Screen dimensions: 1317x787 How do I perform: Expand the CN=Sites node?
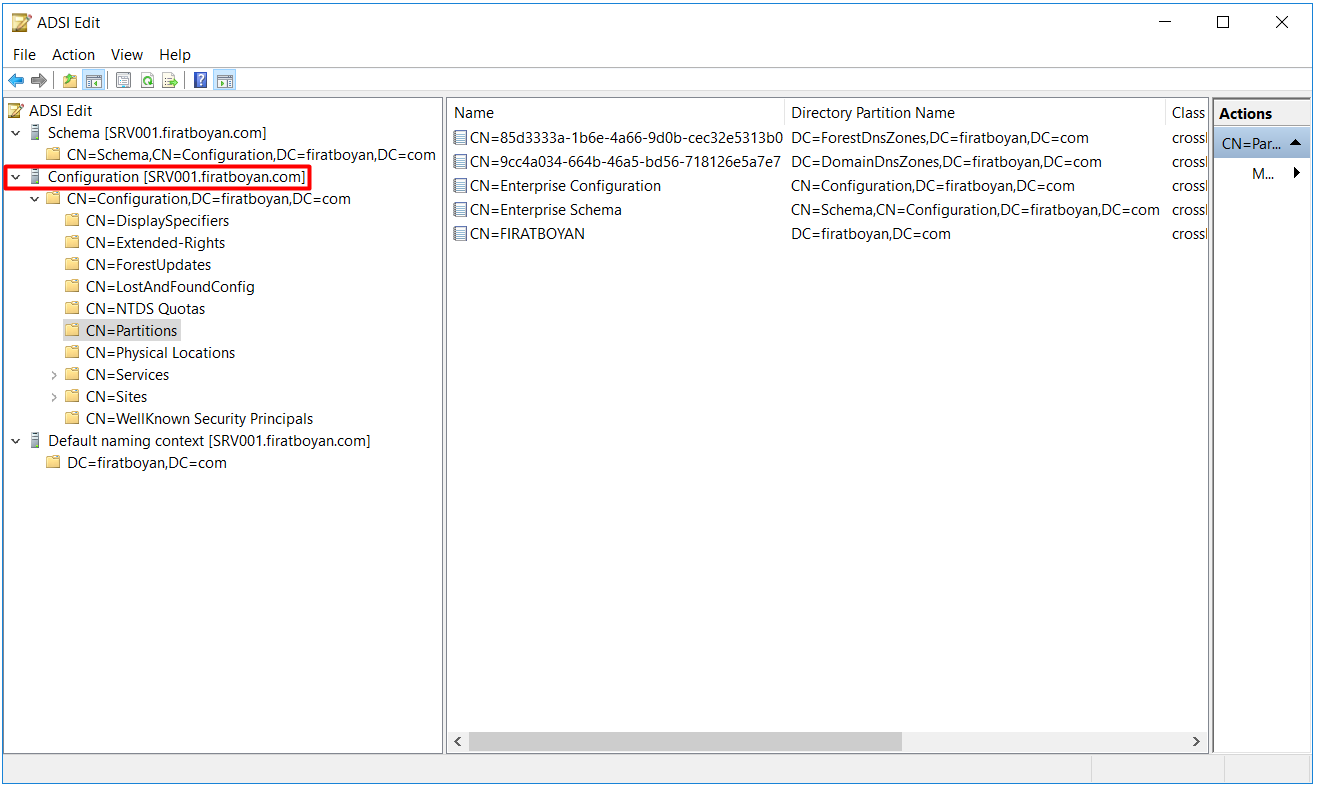pyautogui.click(x=54, y=397)
